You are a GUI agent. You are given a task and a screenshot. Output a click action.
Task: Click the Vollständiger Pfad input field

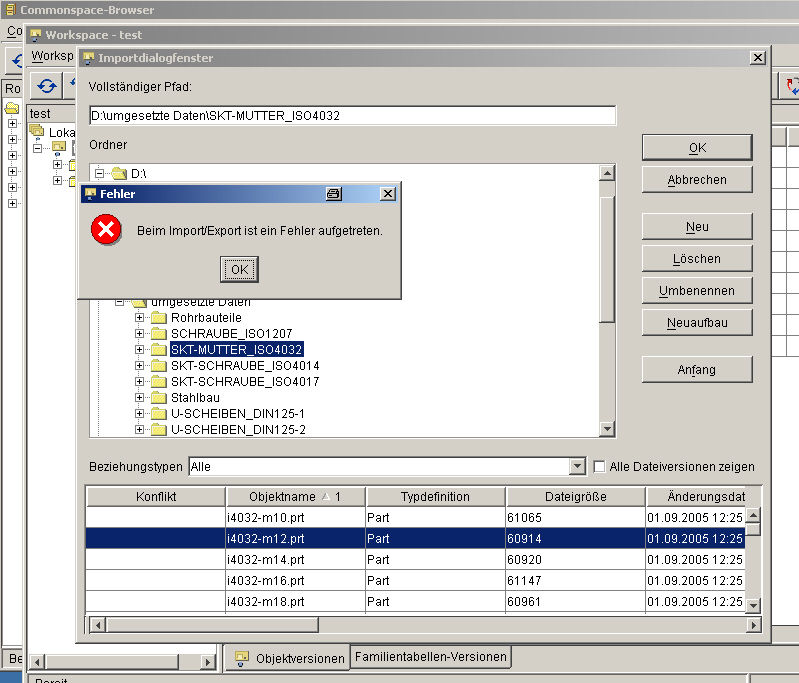[x=352, y=116]
